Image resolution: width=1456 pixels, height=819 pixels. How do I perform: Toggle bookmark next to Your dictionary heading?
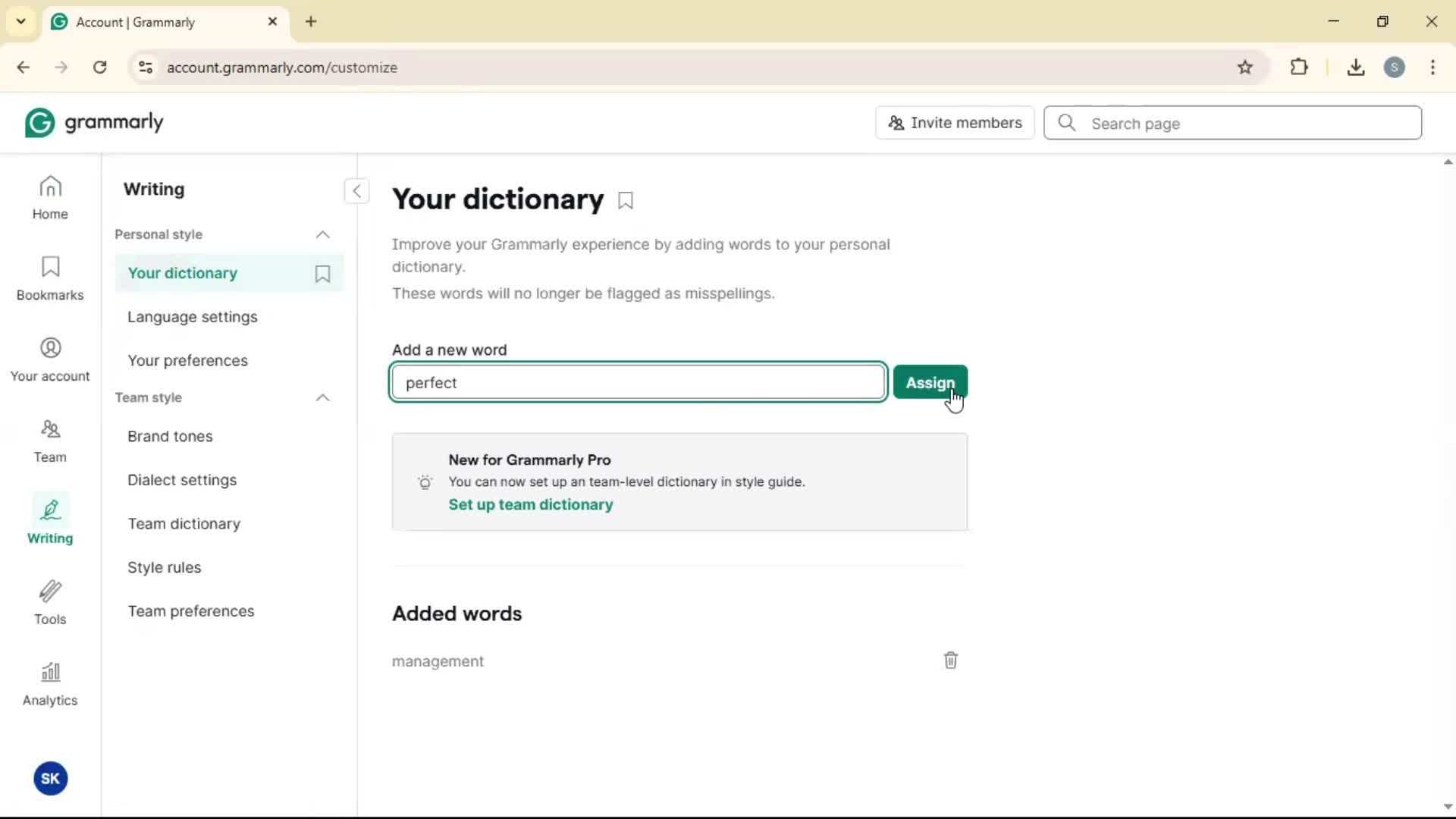tap(626, 201)
